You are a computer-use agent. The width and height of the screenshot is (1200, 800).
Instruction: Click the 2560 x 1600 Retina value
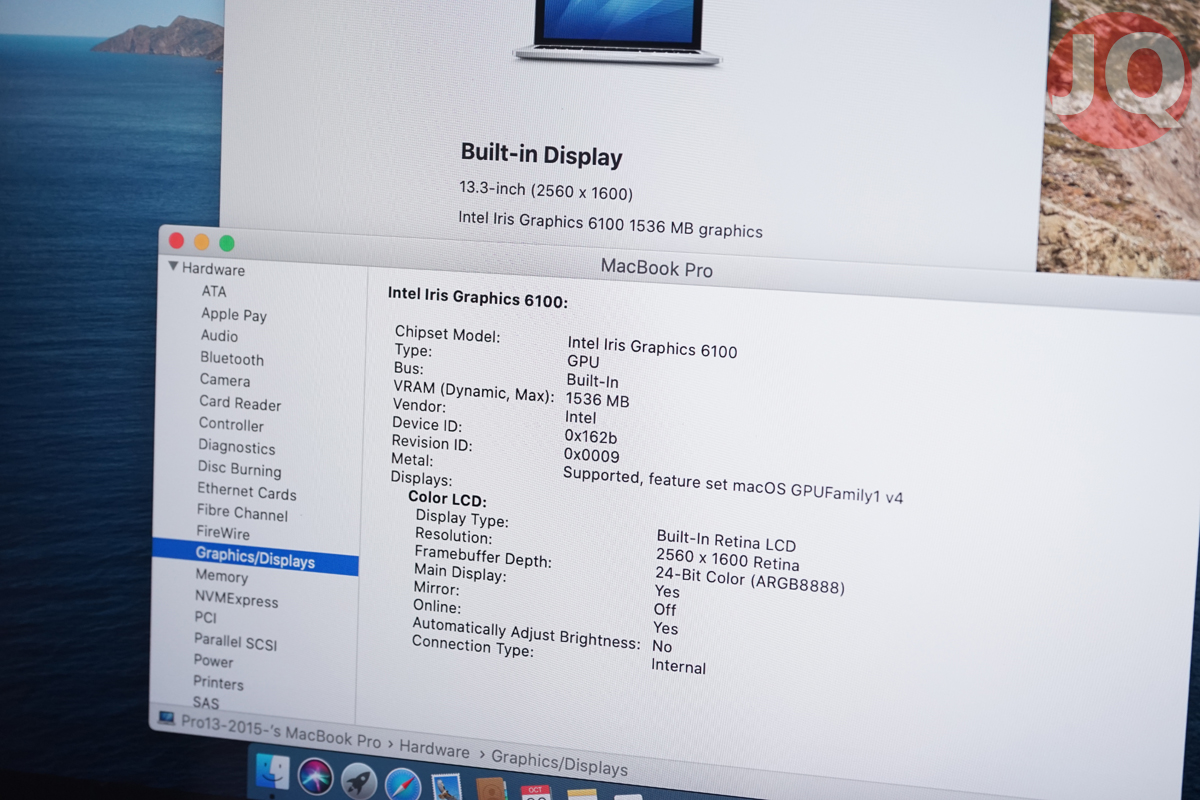click(x=727, y=560)
